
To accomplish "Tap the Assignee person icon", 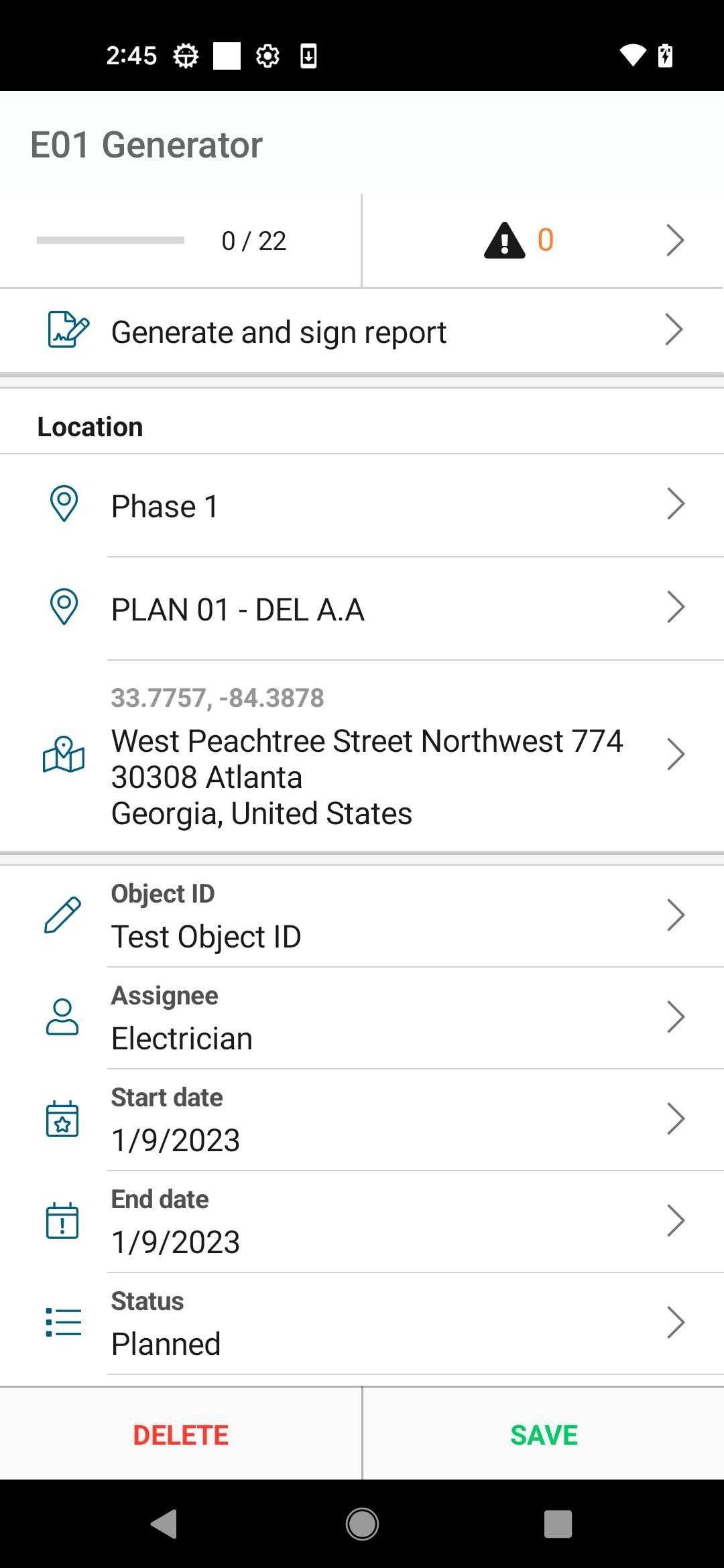I will (62, 1017).
